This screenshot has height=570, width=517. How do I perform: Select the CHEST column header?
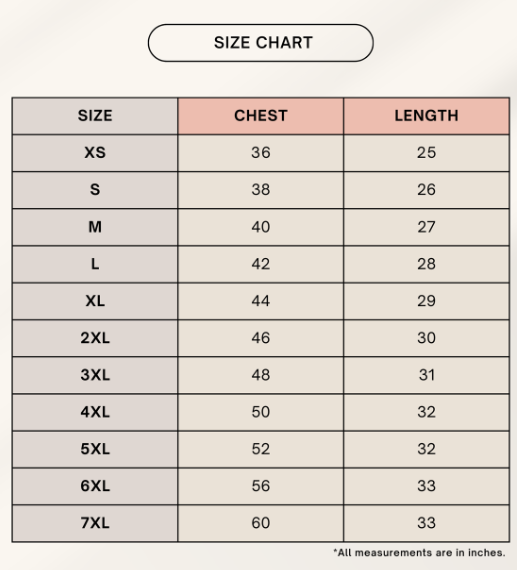tap(261, 116)
